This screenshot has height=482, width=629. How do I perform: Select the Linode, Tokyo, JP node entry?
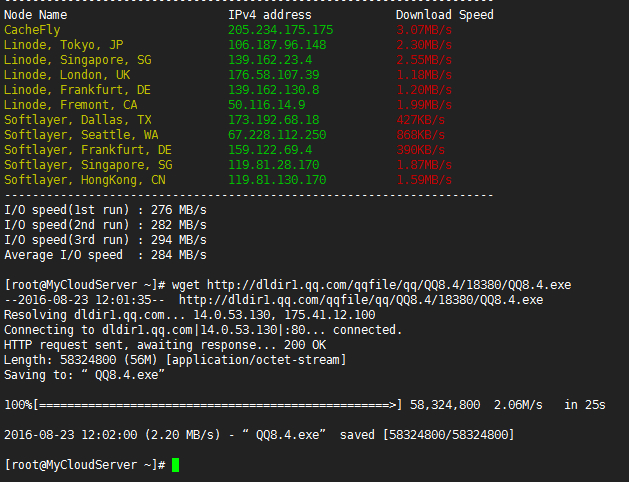tap(64, 45)
